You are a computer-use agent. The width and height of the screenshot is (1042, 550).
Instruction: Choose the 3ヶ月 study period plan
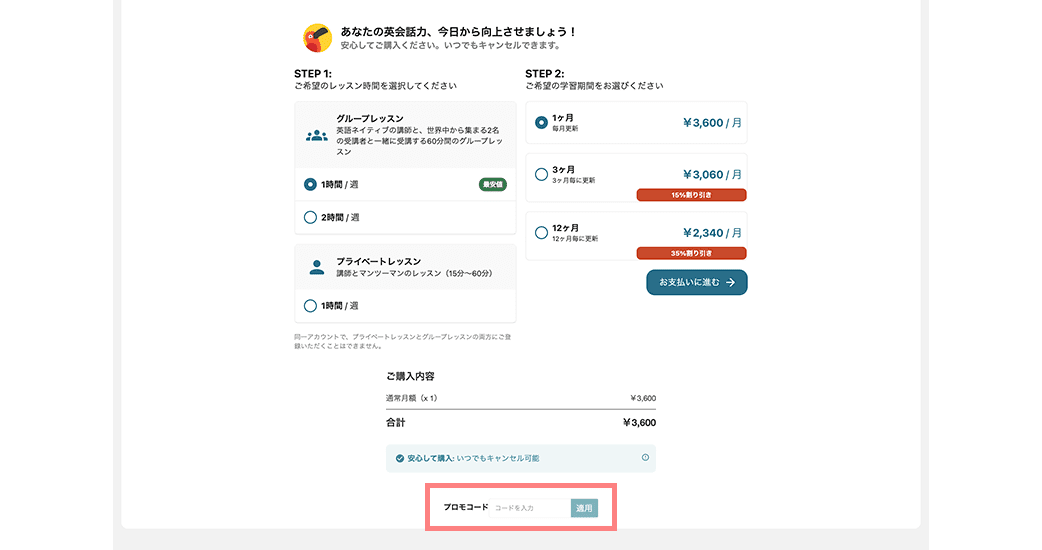click(x=541, y=175)
